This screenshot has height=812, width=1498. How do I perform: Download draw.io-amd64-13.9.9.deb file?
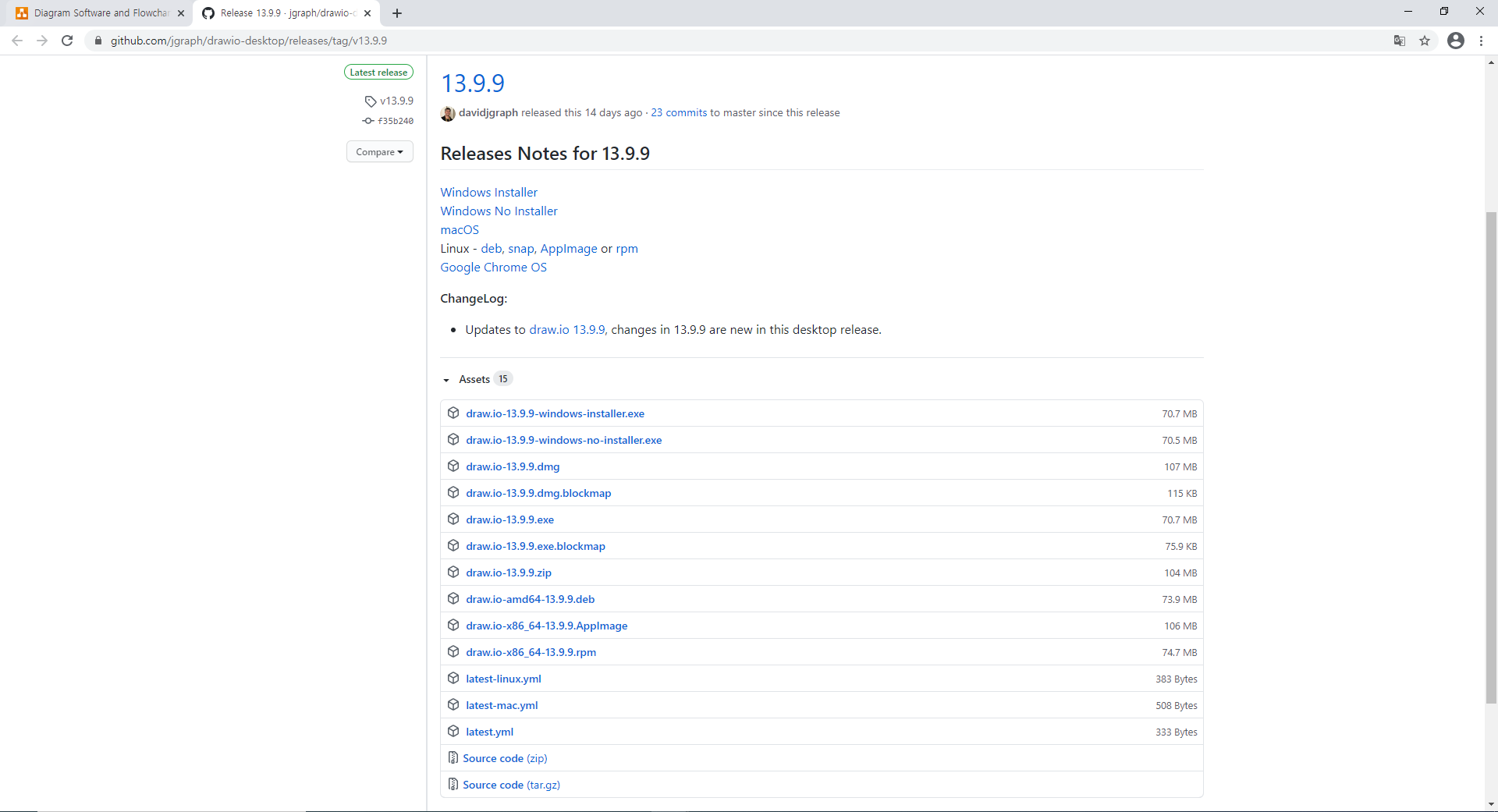pyautogui.click(x=531, y=599)
